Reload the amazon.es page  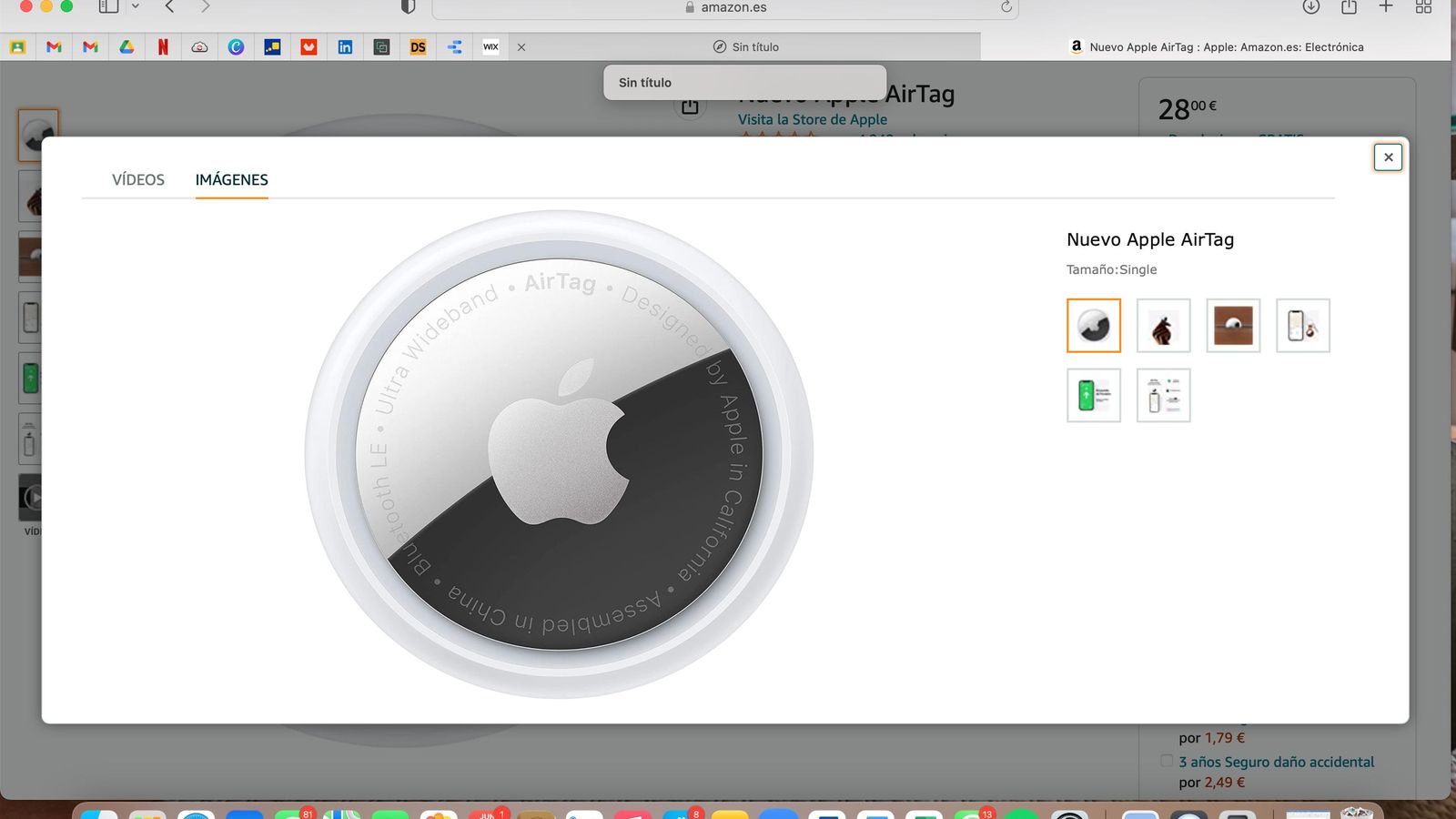1004,7
